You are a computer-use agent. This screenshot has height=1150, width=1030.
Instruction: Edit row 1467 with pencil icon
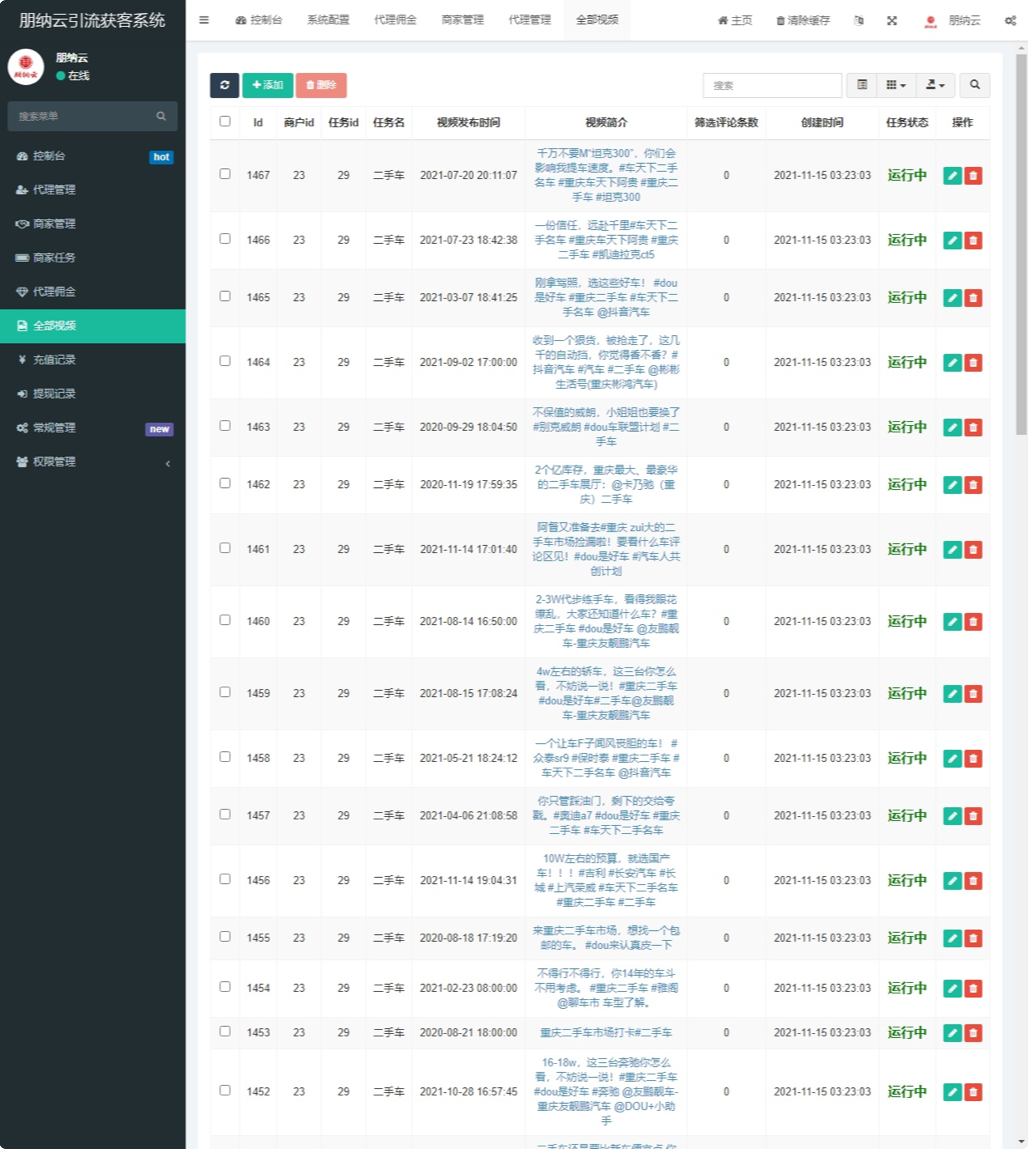click(x=952, y=175)
